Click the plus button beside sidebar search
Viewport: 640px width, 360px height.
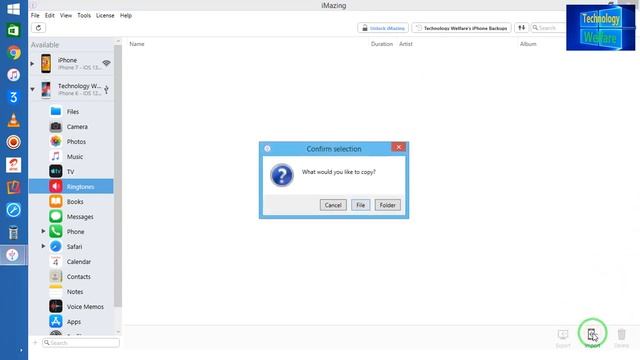[x=35, y=342]
